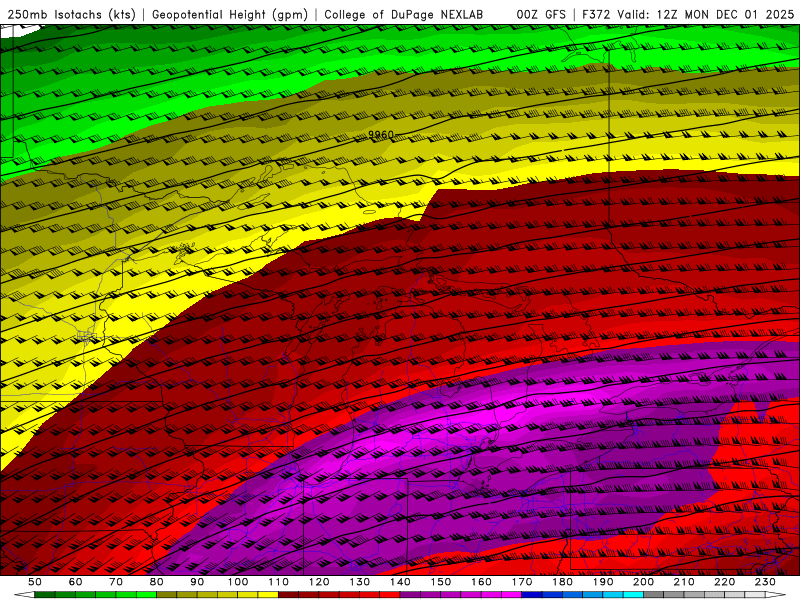Click the right arrow end of colorbar
This screenshot has width=800, height=600.
click(776, 594)
